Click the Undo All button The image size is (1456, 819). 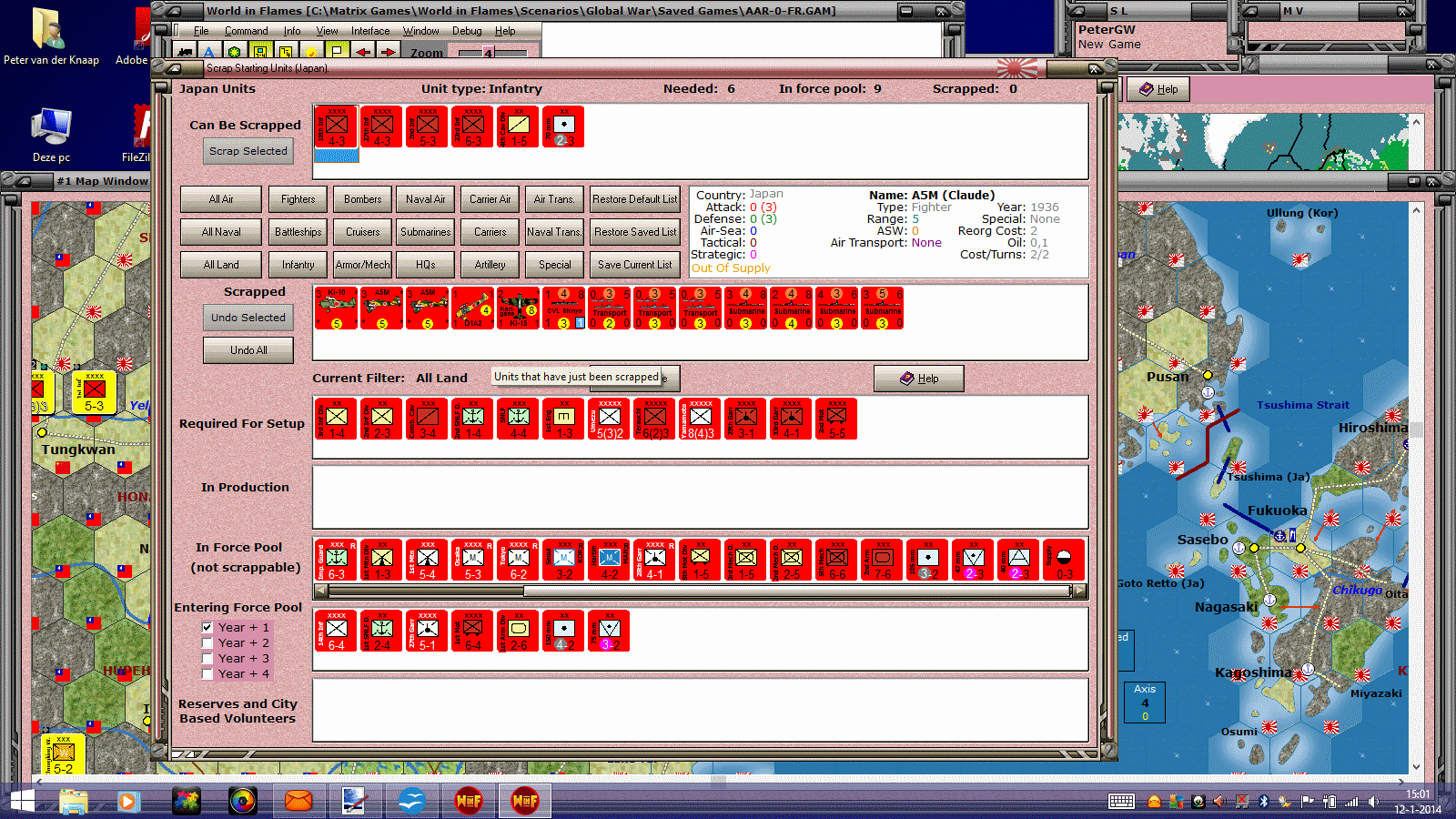click(x=248, y=350)
